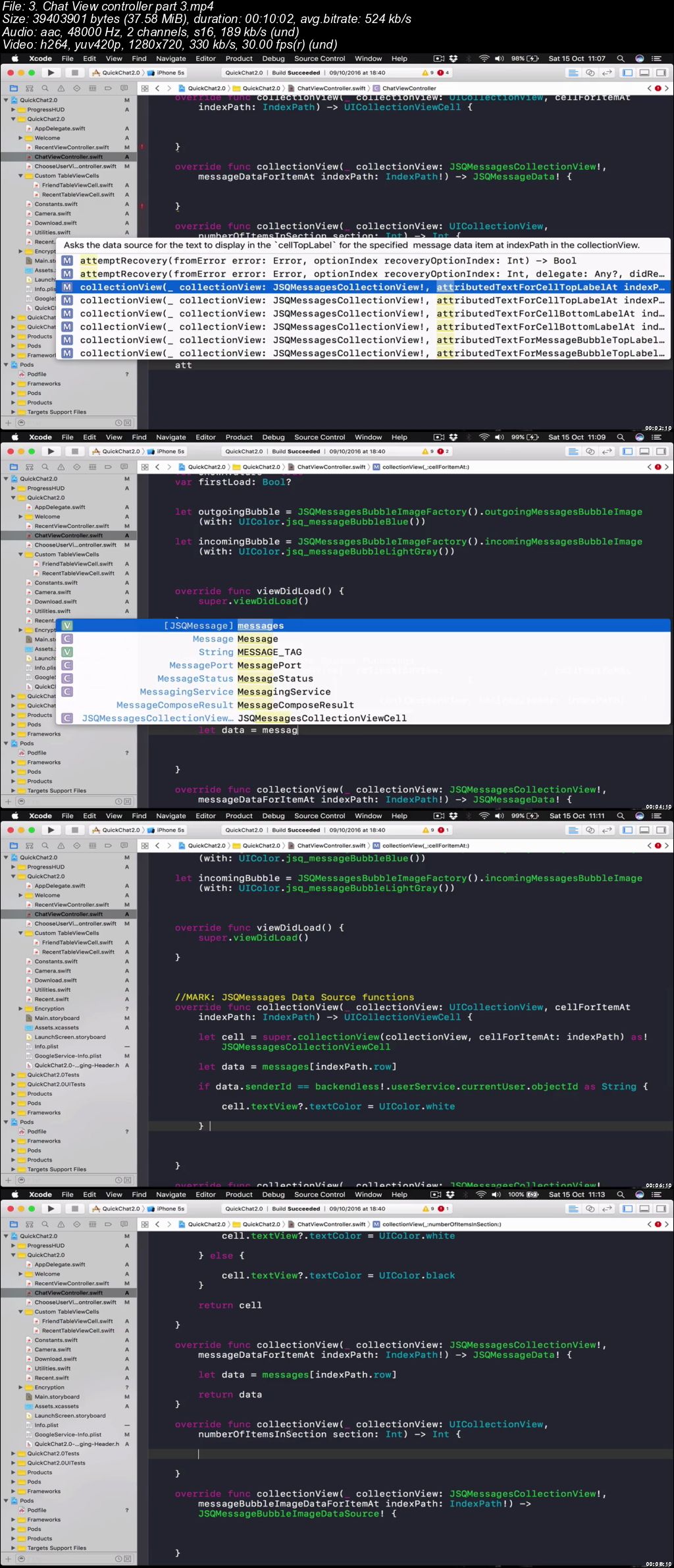
Task: Toggle the recent files filter clock in the 11:11 frame
Action: (x=119, y=1180)
